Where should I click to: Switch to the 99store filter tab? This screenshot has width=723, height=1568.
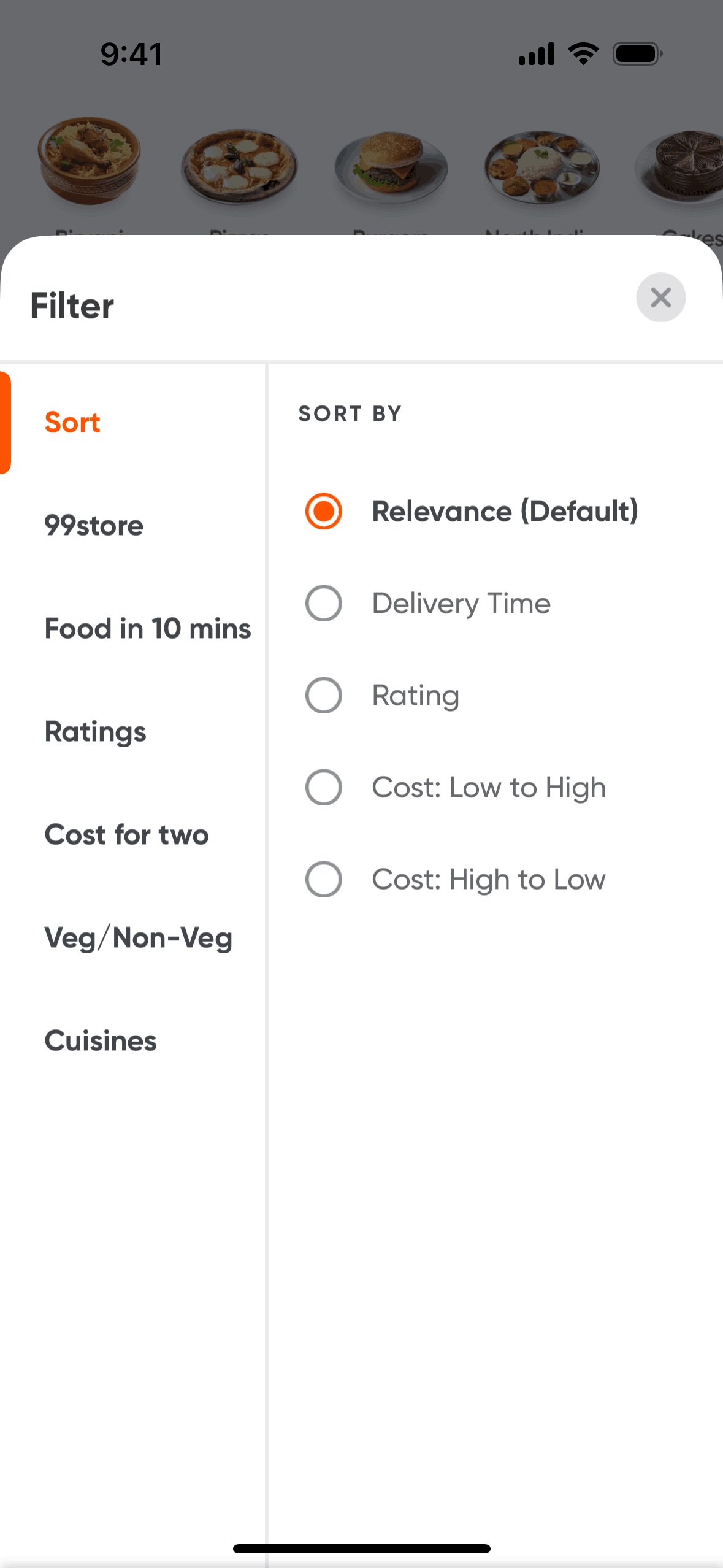[x=94, y=526]
